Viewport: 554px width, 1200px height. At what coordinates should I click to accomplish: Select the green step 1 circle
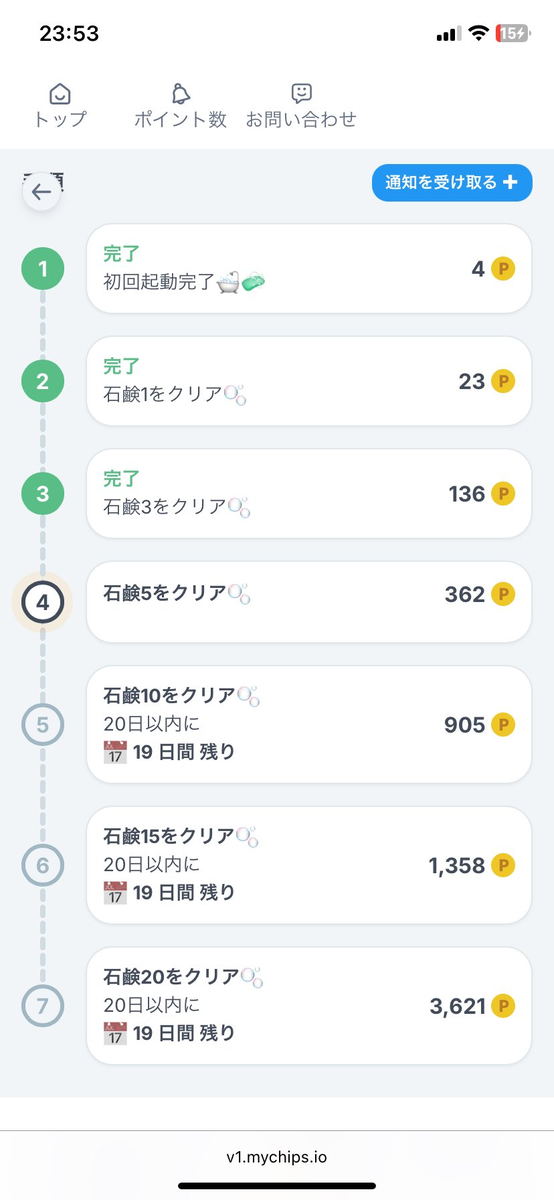pos(42,268)
